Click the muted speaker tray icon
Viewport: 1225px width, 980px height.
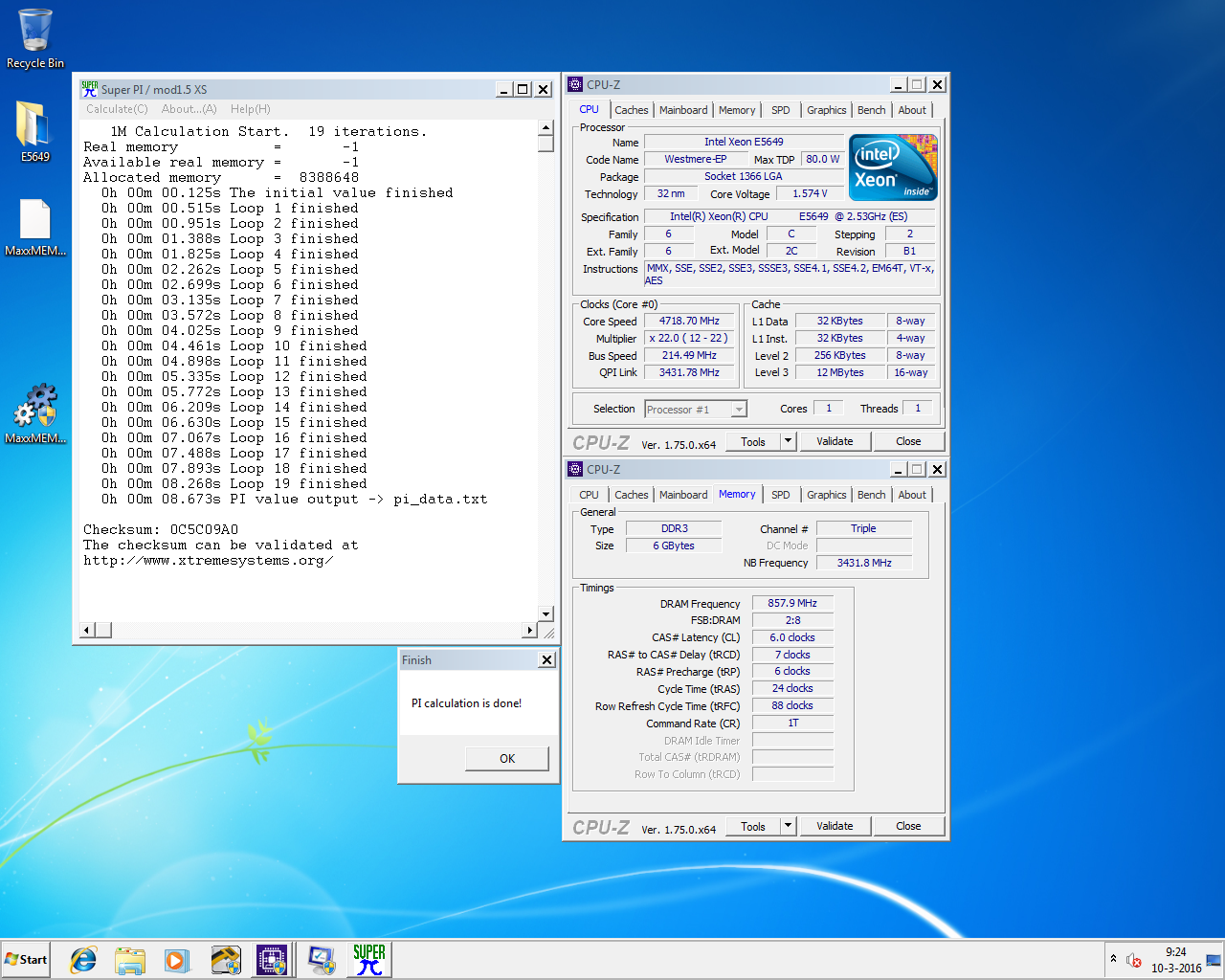coord(1134,960)
